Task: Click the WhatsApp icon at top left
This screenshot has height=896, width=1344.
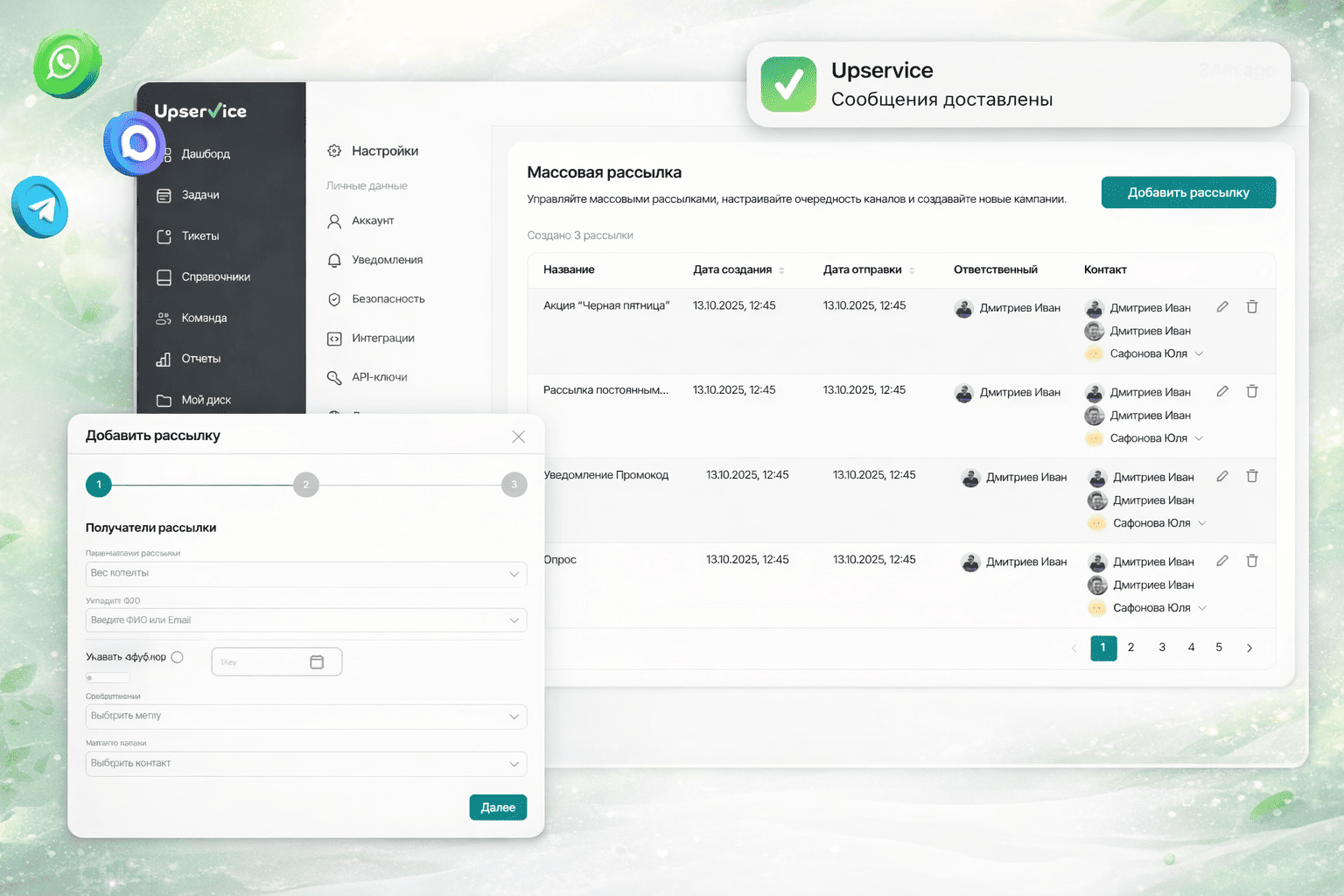Action: click(x=66, y=62)
